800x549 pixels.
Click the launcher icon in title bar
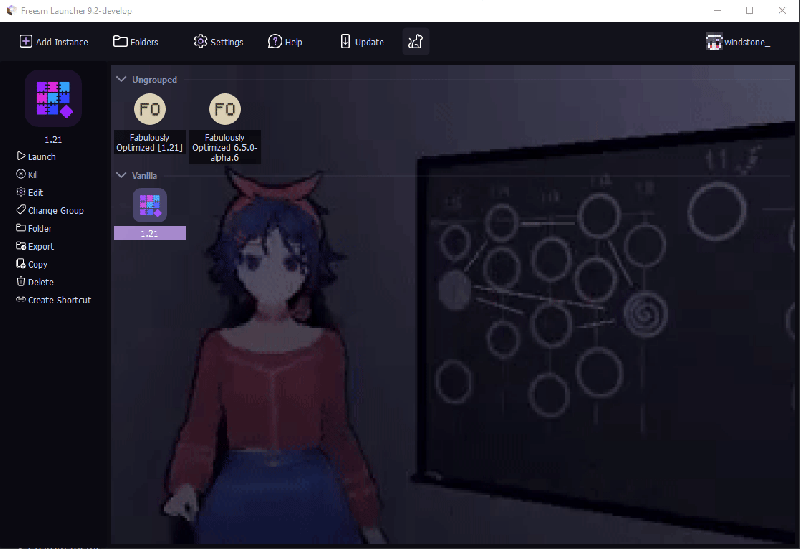pos(11,10)
